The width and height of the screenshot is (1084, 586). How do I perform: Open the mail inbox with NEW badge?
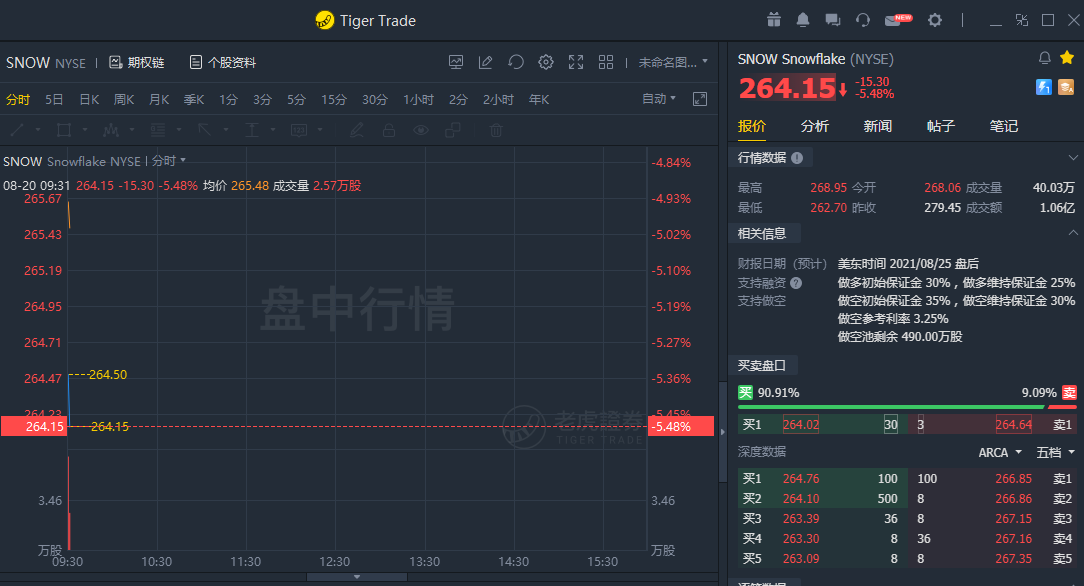[x=898, y=20]
